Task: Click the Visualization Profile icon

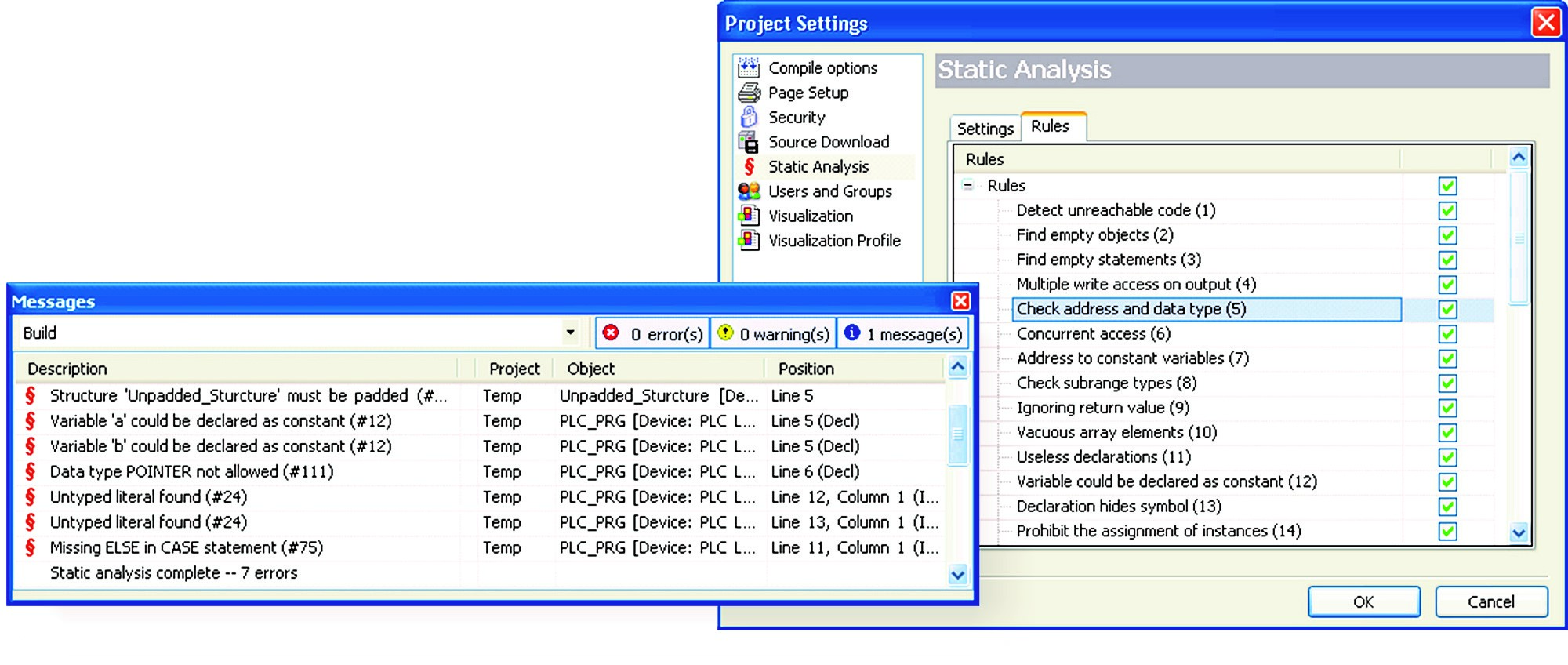Action: (749, 240)
